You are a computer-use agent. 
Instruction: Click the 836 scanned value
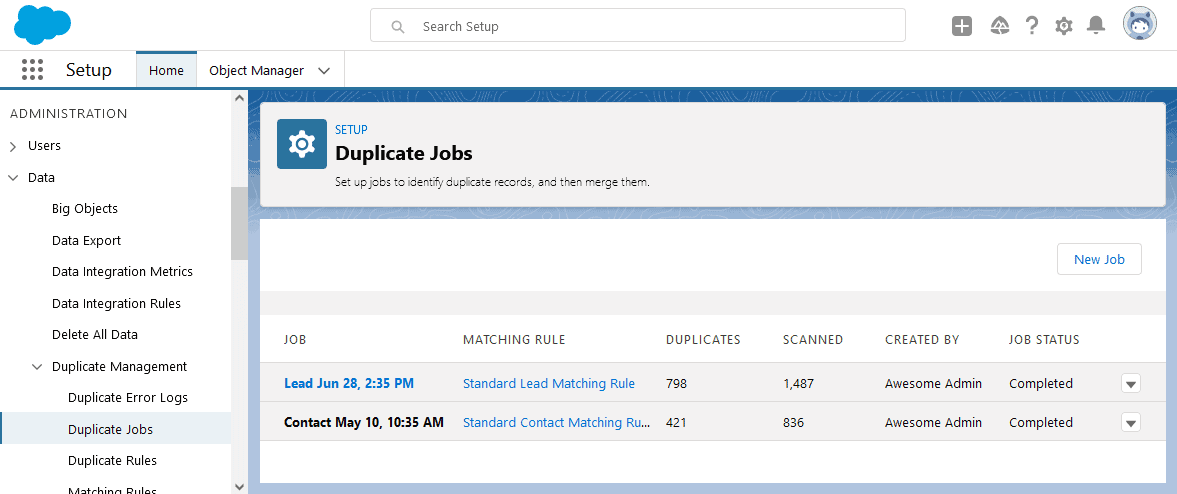pyautogui.click(x=793, y=422)
